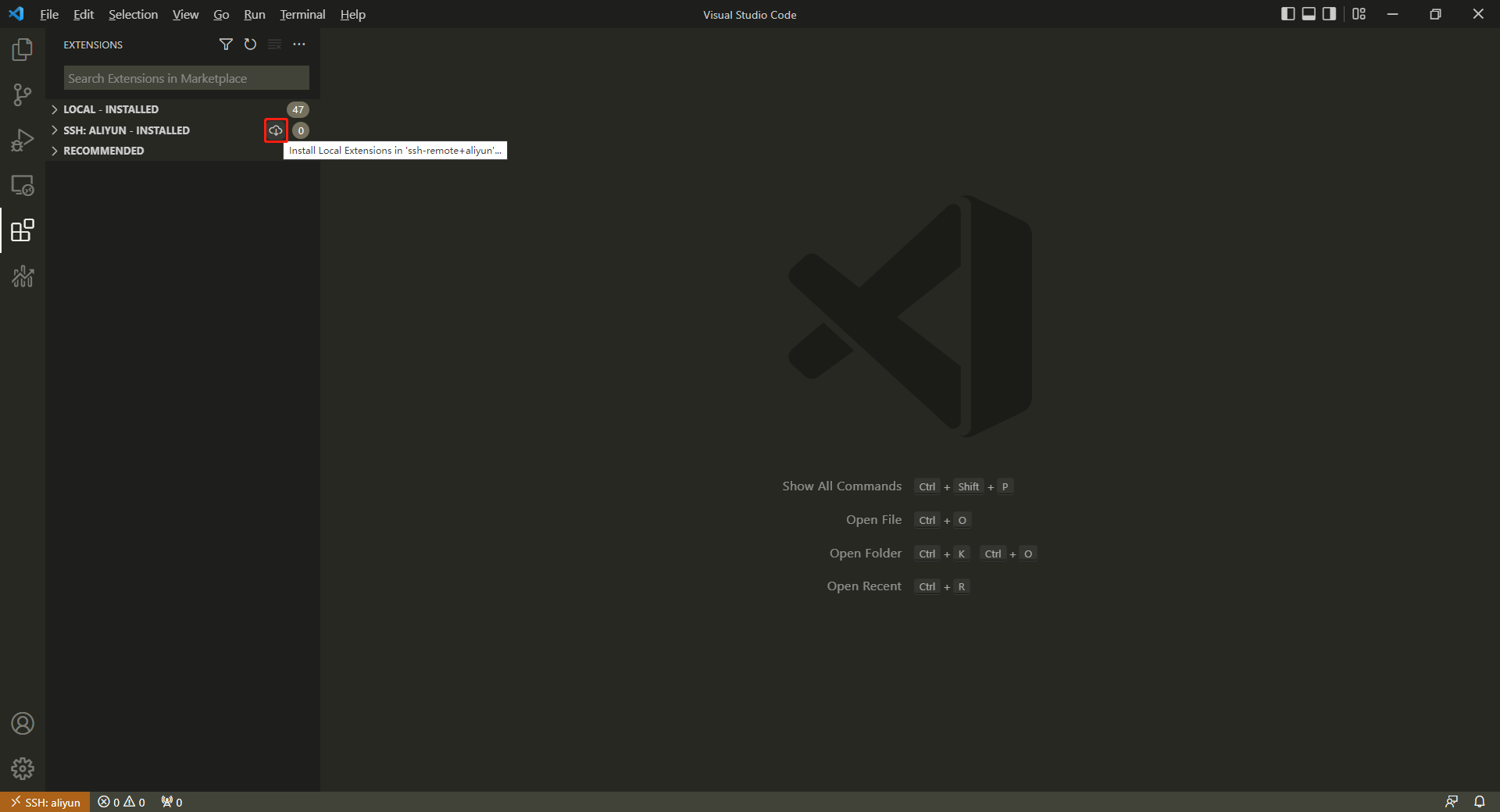Open the Explorer view in activity bar
The width and height of the screenshot is (1500, 812).
(23, 50)
